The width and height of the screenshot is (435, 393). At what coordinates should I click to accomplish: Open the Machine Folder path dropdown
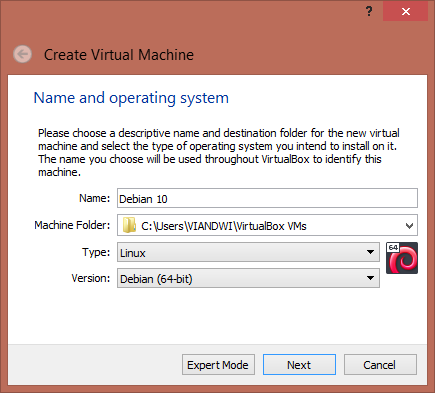(x=410, y=226)
